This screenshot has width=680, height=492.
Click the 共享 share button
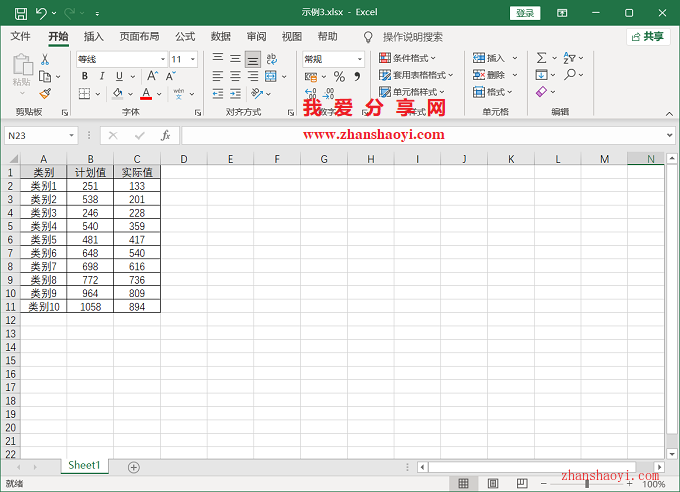tap(648, 36)
